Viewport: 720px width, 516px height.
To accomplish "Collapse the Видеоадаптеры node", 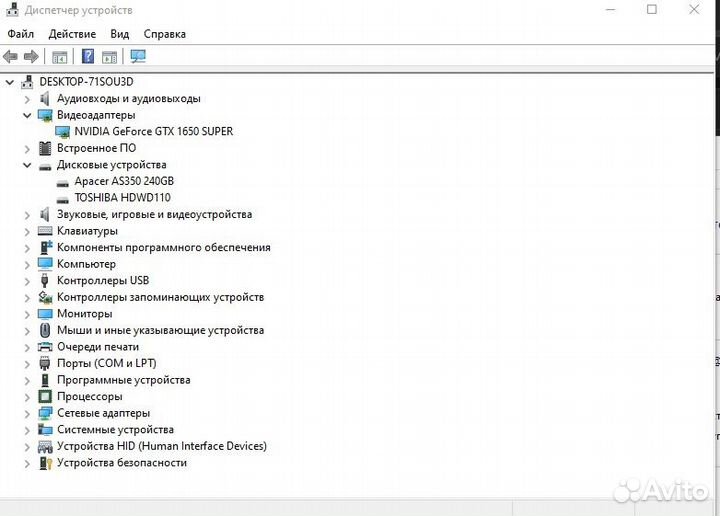I will click(x=27, y=115).
